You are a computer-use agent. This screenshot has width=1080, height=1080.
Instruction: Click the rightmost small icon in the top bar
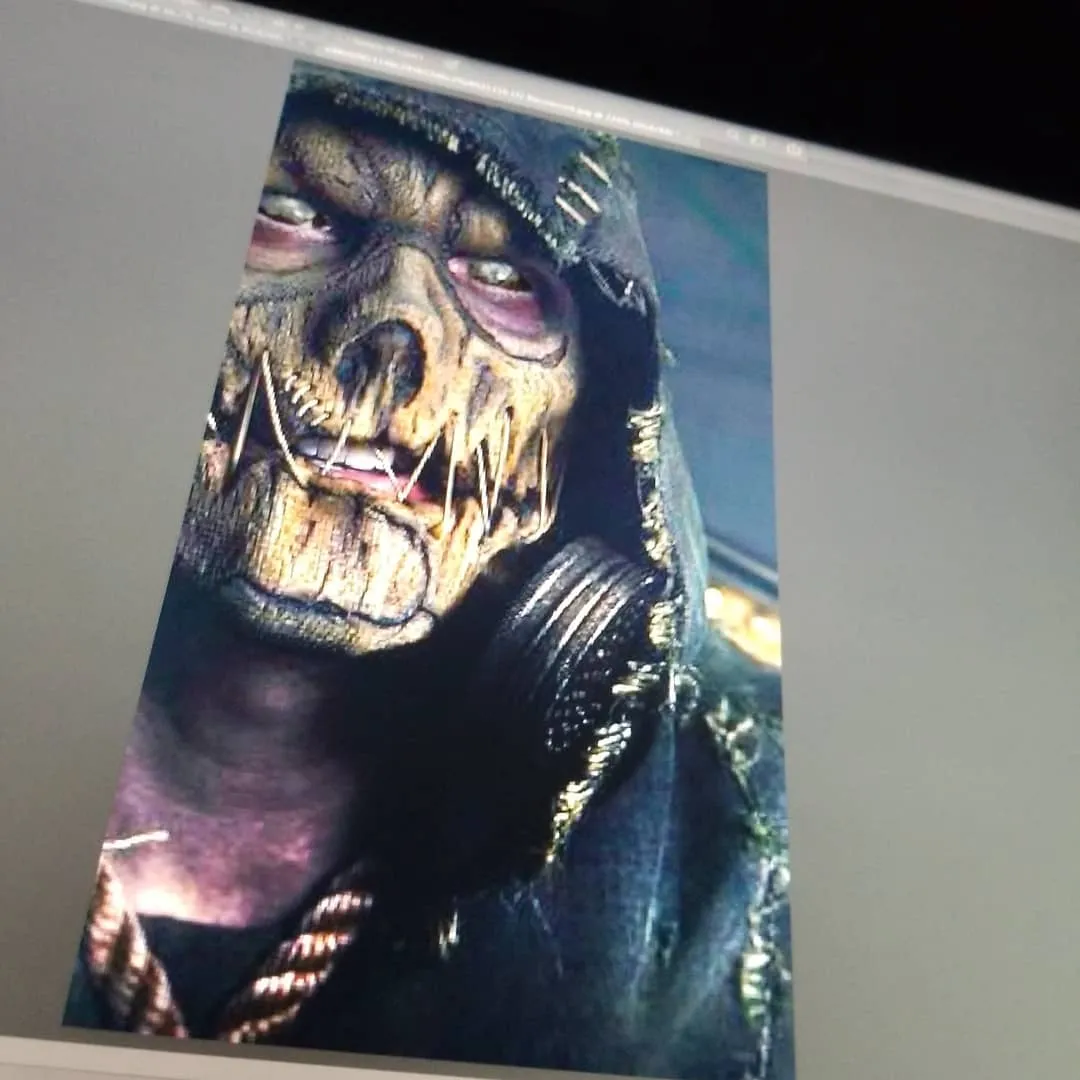point(795,150)
